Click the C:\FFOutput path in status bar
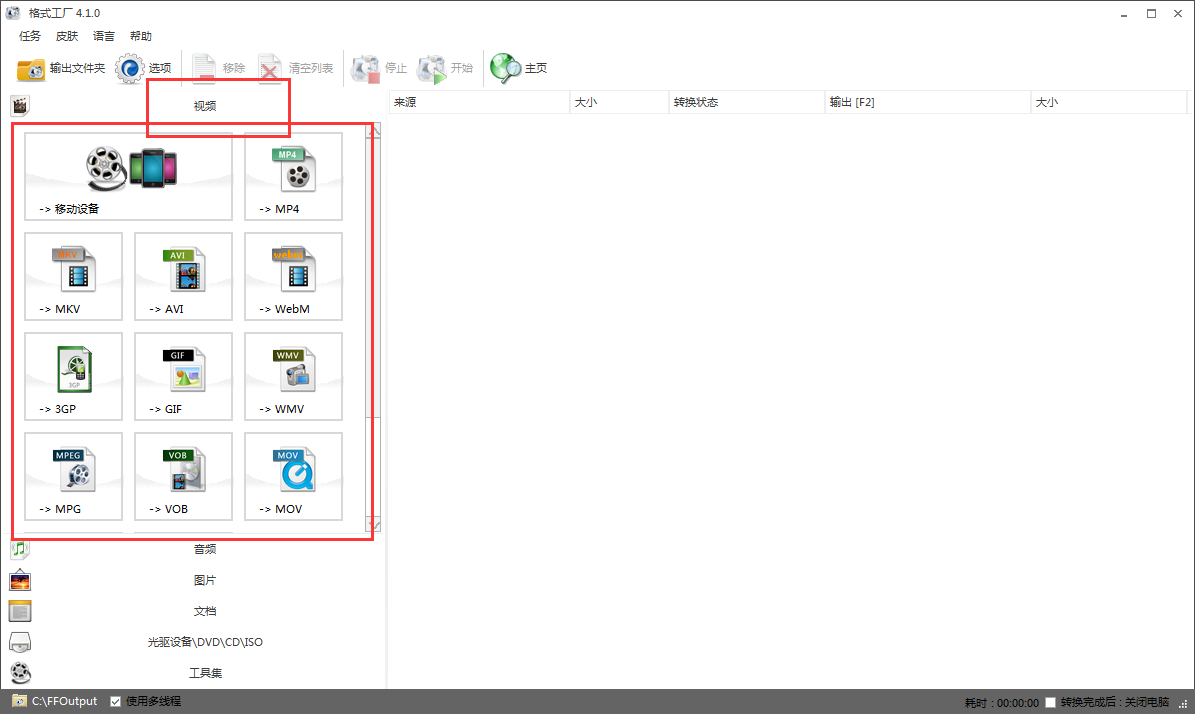 pyautogui.click(x=65, y=701)
